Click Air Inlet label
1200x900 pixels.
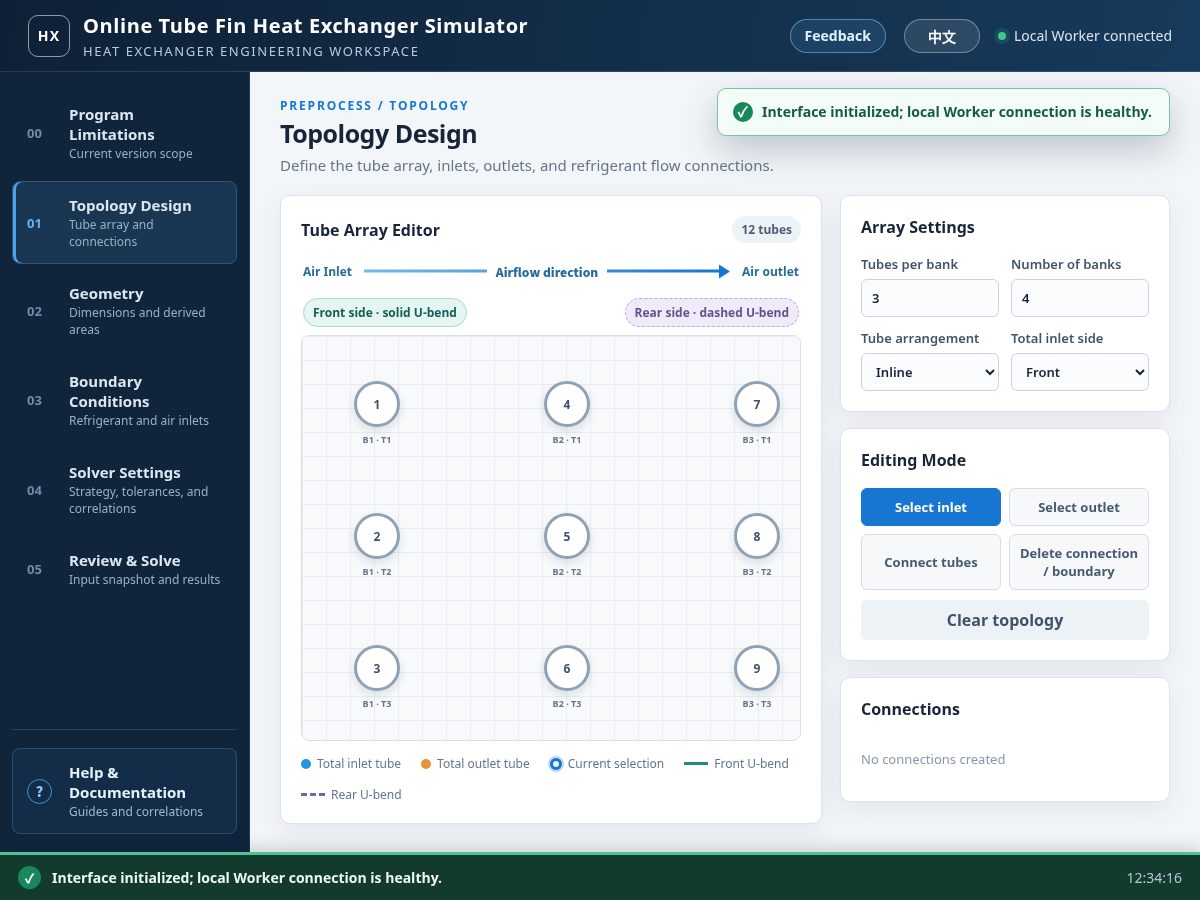coord(327,271)
